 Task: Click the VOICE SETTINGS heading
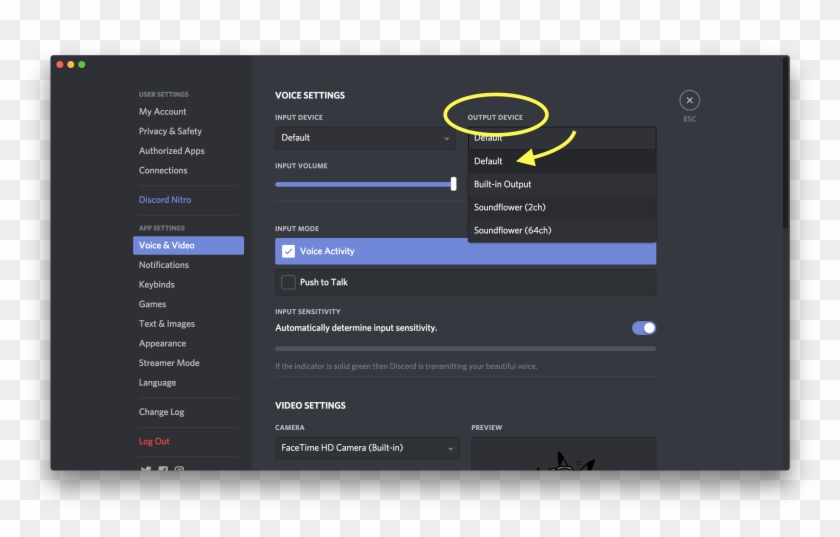[x=310, y=95]
